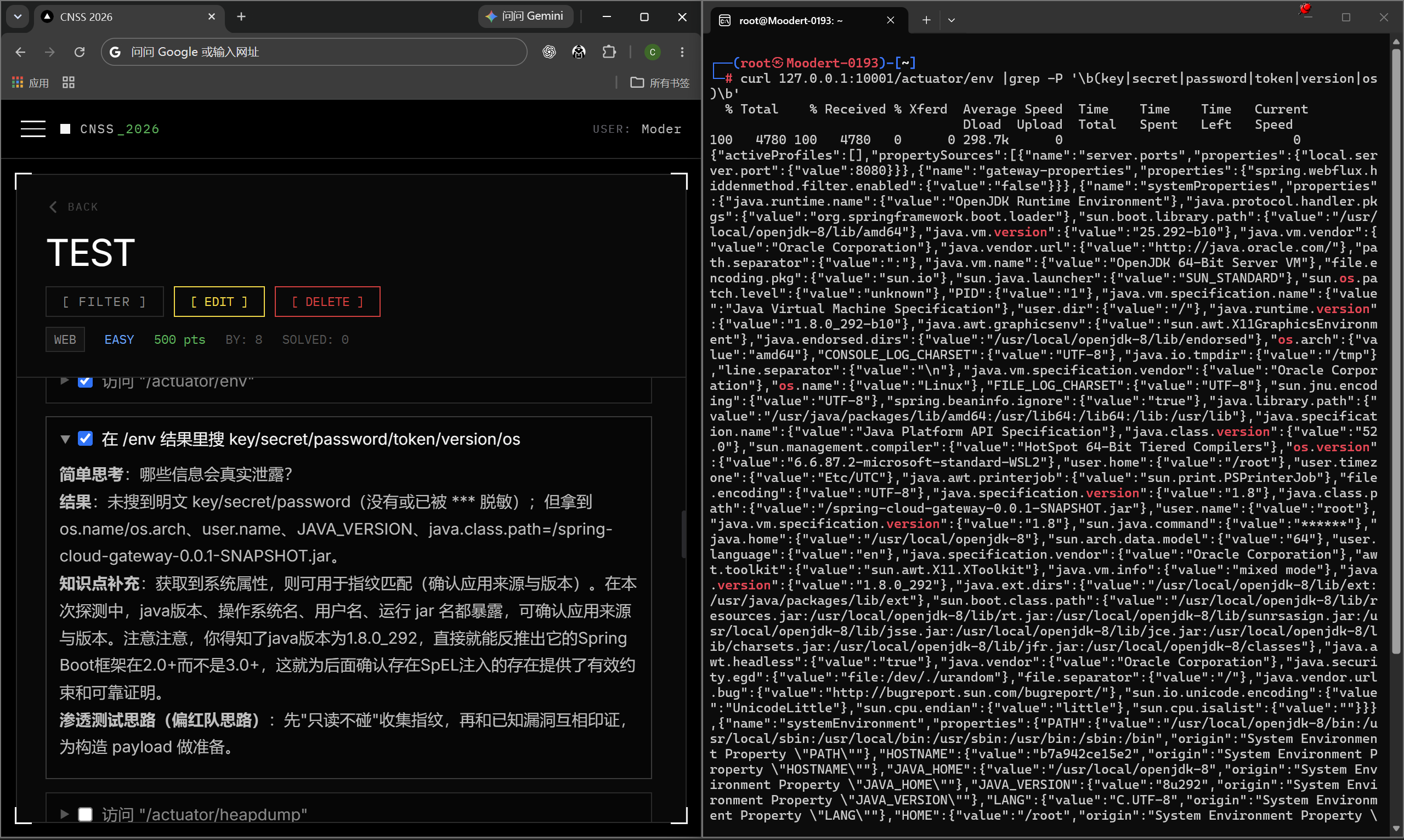Collapse the 在 /env 结果里搜 section
The width and height of the screenshot is (1404, 840).
tap(65, 439)
